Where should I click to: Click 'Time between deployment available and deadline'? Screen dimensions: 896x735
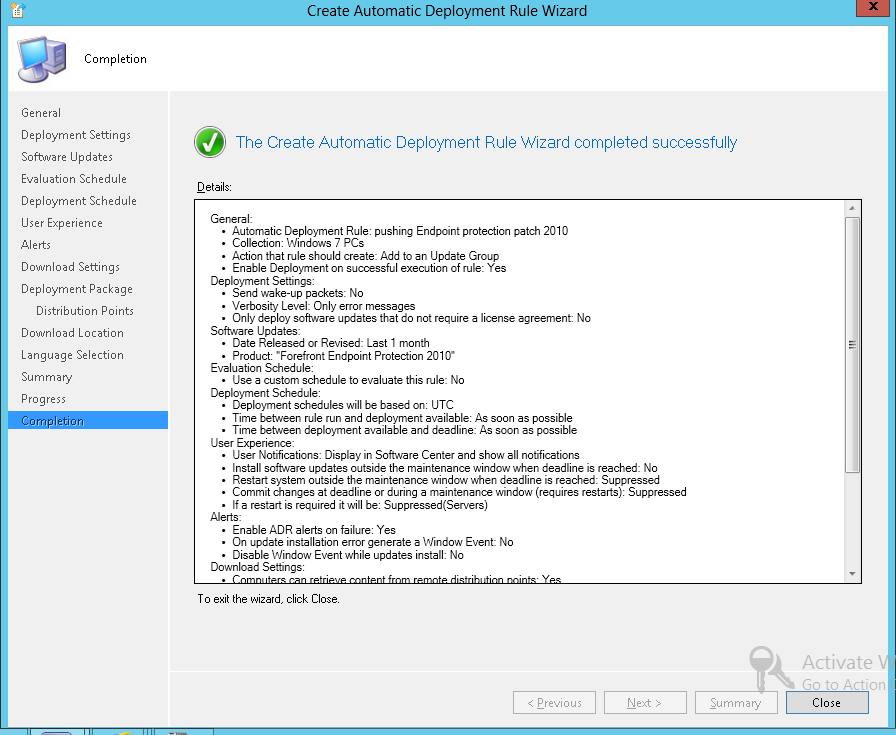405,430
